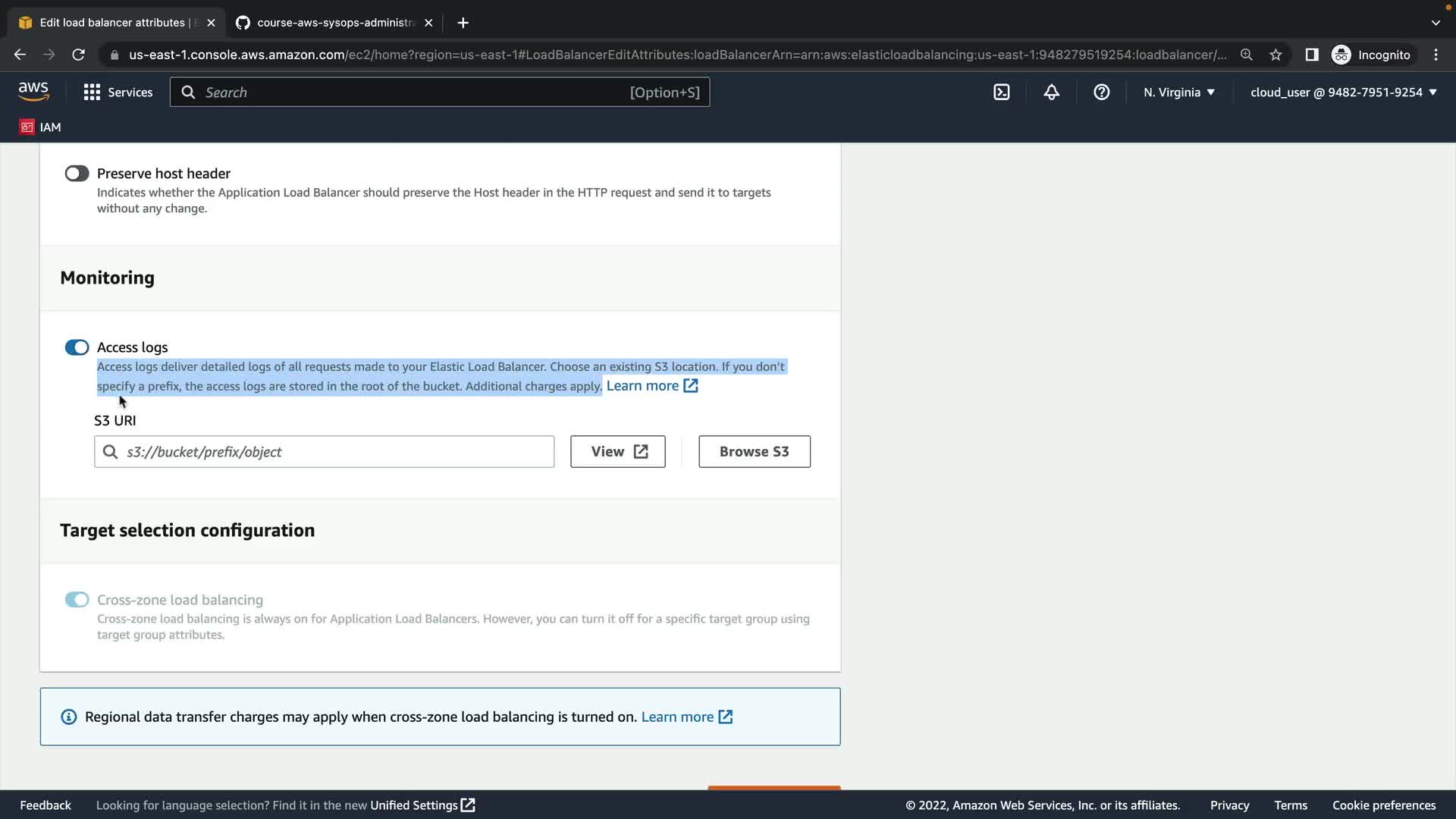Reload the page

click(x=78, y=55)
